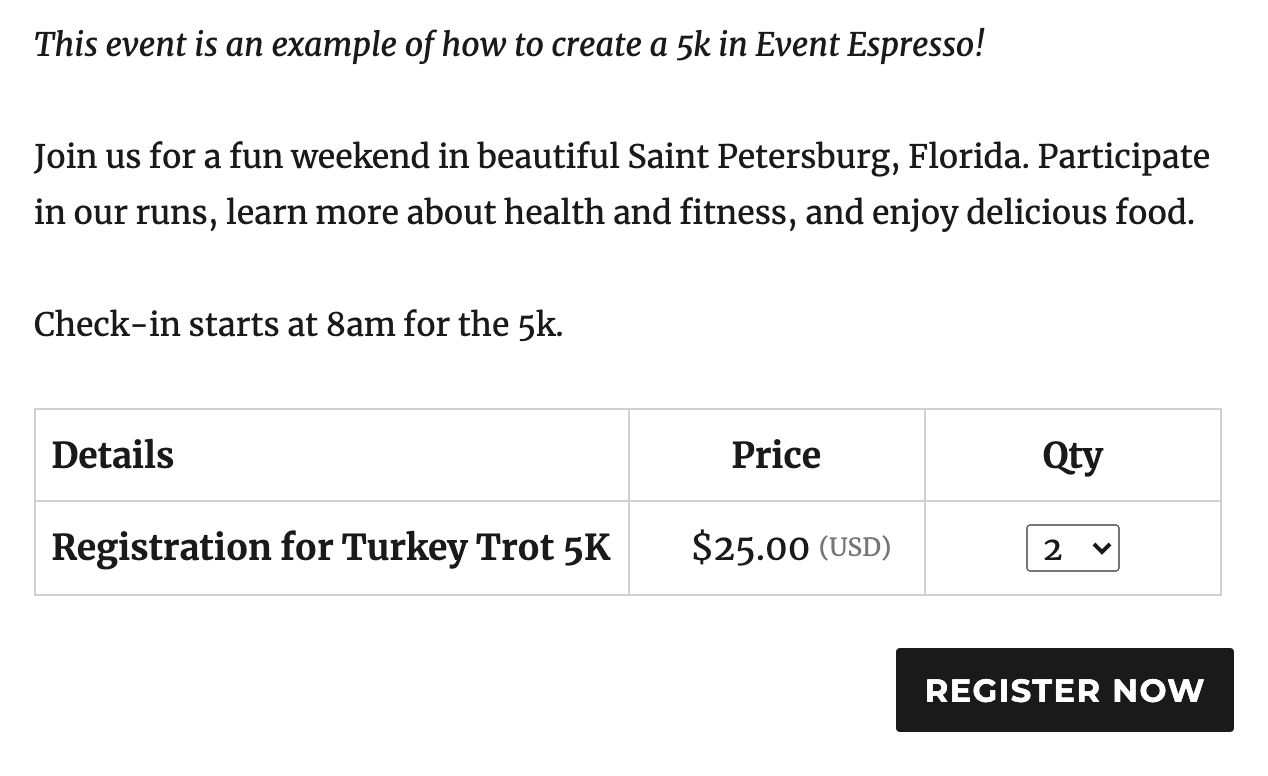Click the Event Espresso mention in the intro
The height and width of the screenshot is (776, 1268).
865,44
